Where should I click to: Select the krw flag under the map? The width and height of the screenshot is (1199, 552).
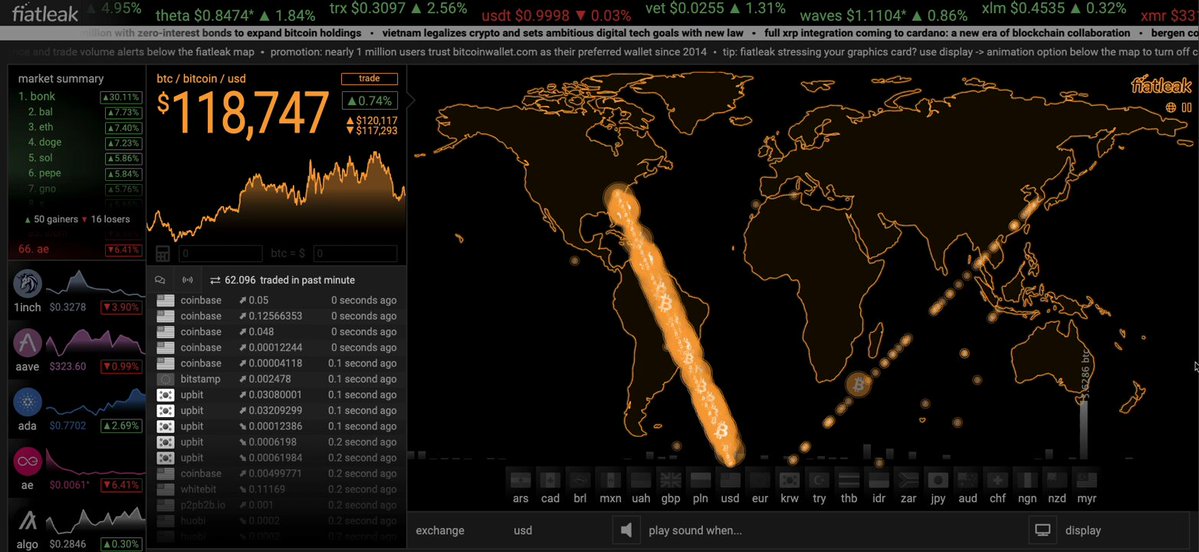(x=789, y=480)
